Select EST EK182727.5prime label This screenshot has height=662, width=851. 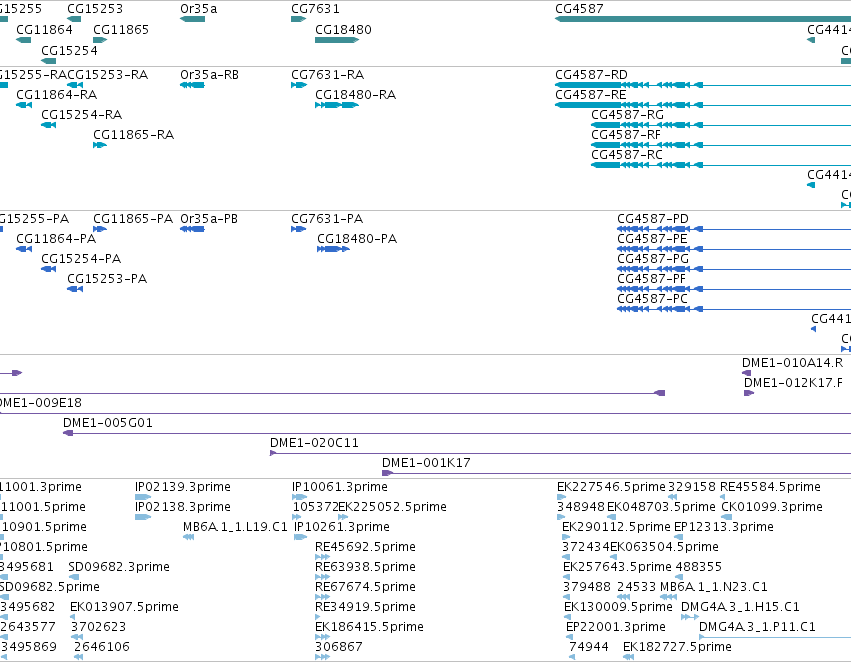[677, 647]
